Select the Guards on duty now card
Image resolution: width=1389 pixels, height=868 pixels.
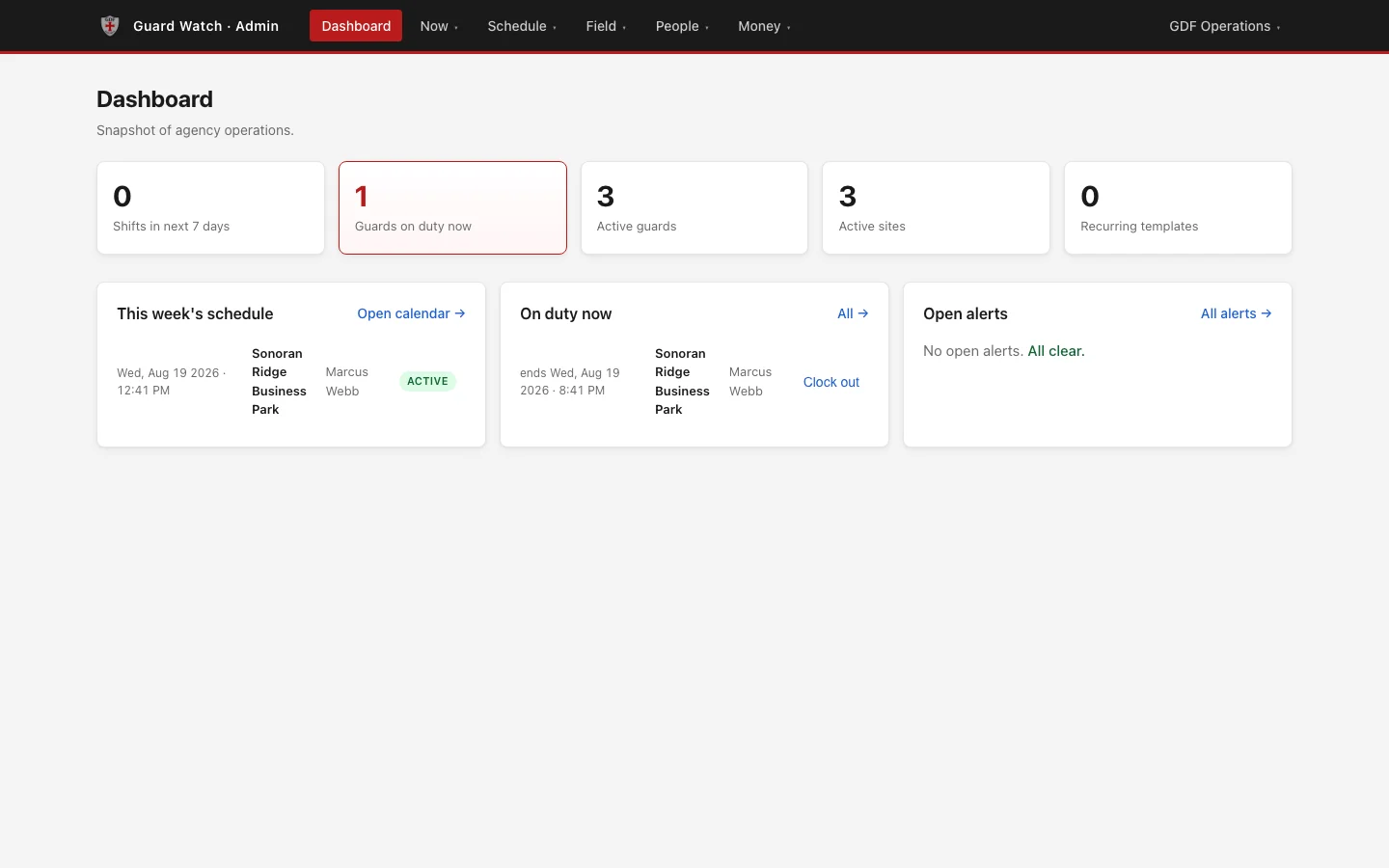click(x=452, y=208)
